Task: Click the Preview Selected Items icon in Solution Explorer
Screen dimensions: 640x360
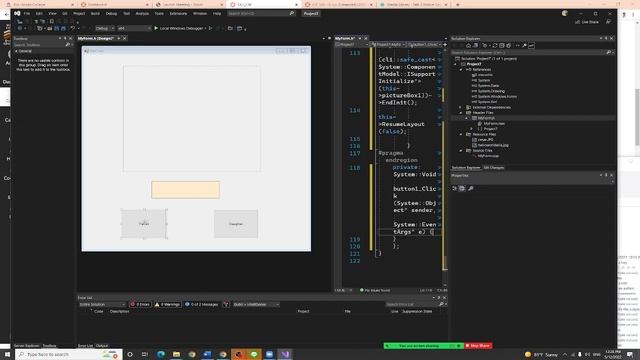Action: click(x=531, y=46)
